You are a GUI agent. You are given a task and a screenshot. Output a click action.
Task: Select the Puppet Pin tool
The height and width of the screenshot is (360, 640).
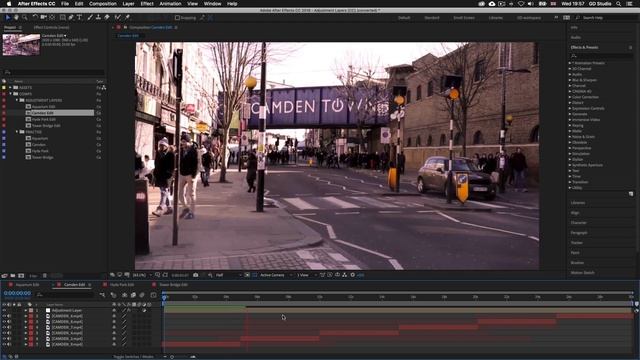pos(127,18)
